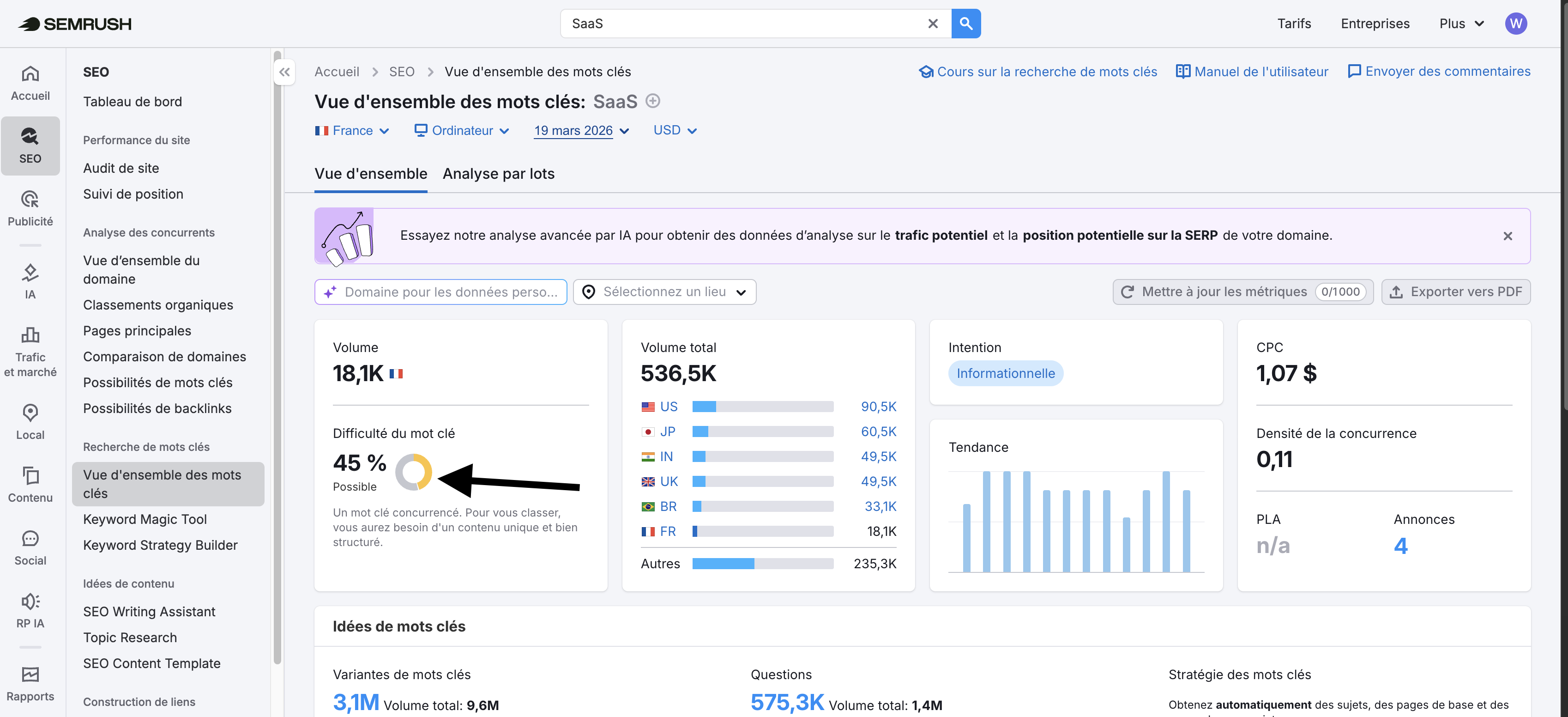Open Classements organiques menu item
The image size is (1568, 717).
pos(158,304)
